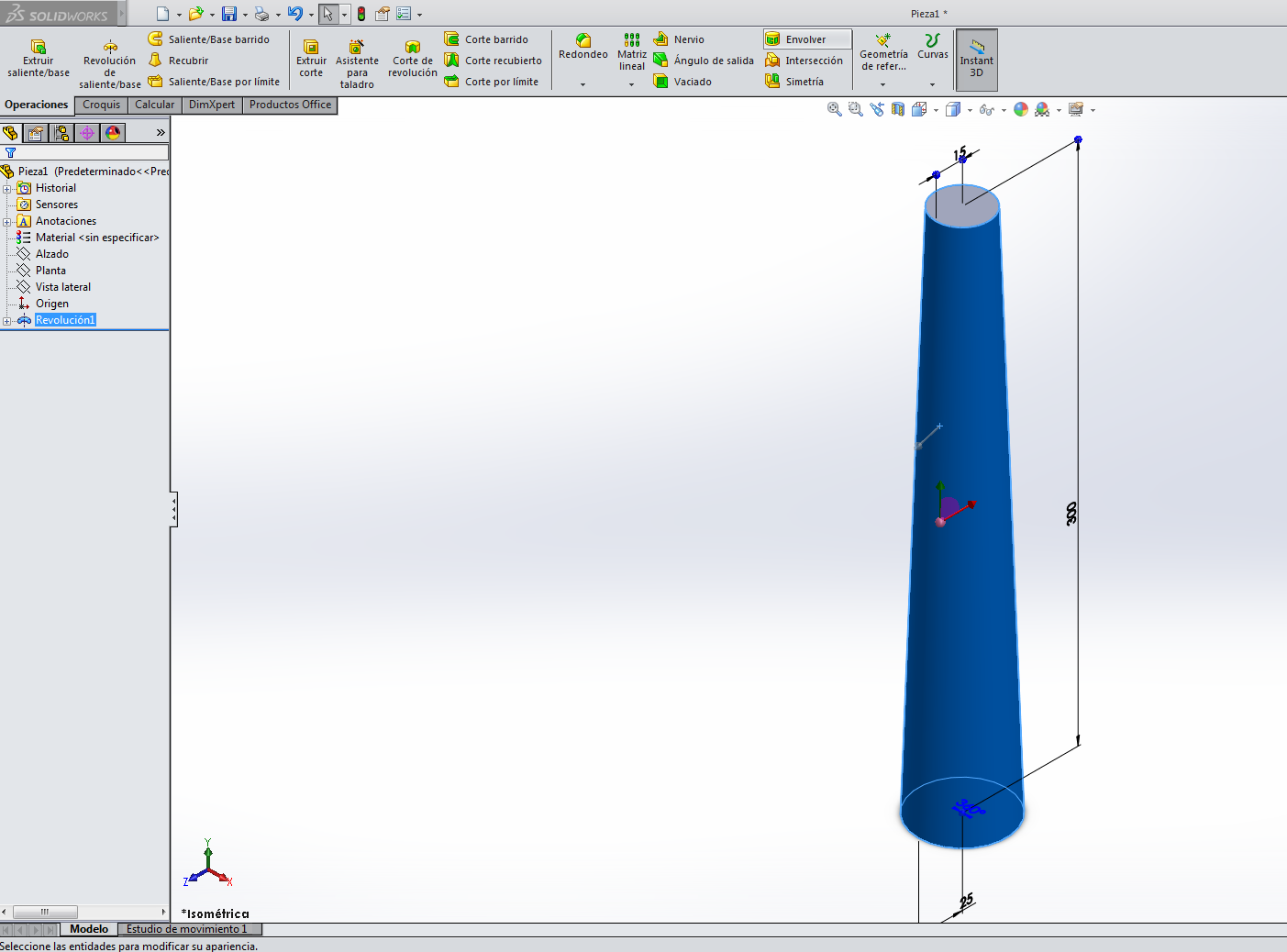
Task: Click Extruir saliente/base tool
Action: point(39,59)
